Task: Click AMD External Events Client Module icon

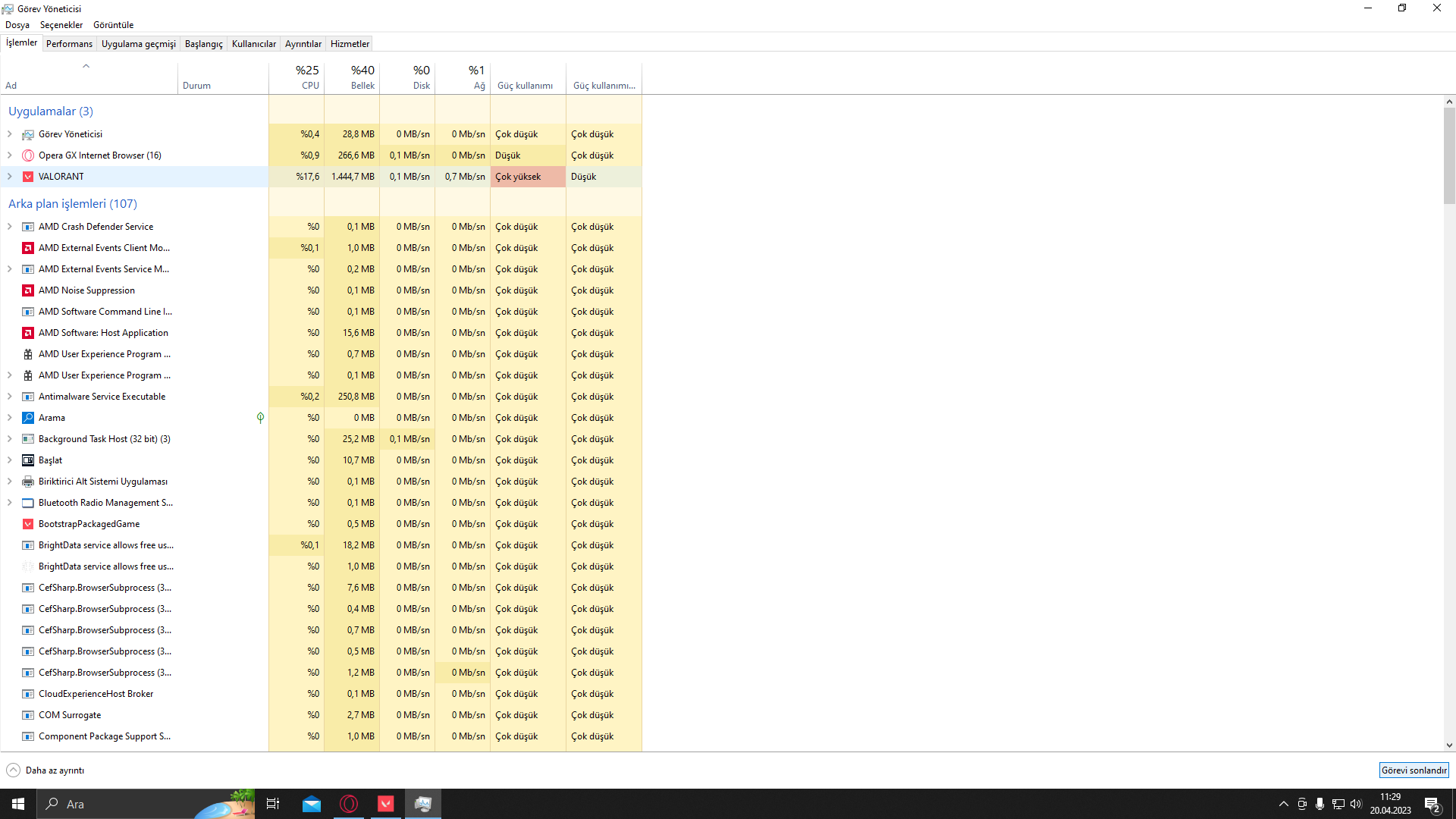Action: (28, 248)
